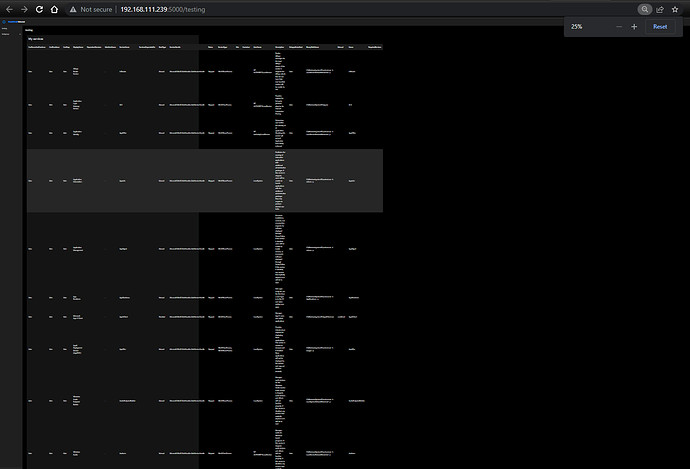Go back to the previous page

click(x=9, y=9)
